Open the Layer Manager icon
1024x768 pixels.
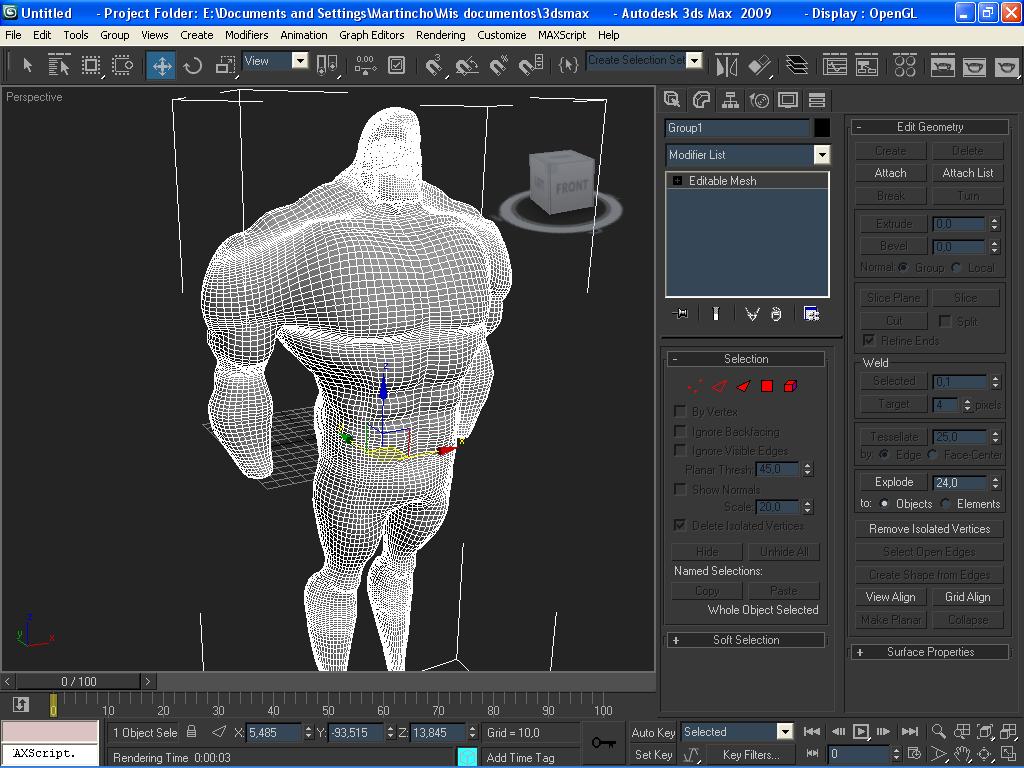(x=797, y=65)
